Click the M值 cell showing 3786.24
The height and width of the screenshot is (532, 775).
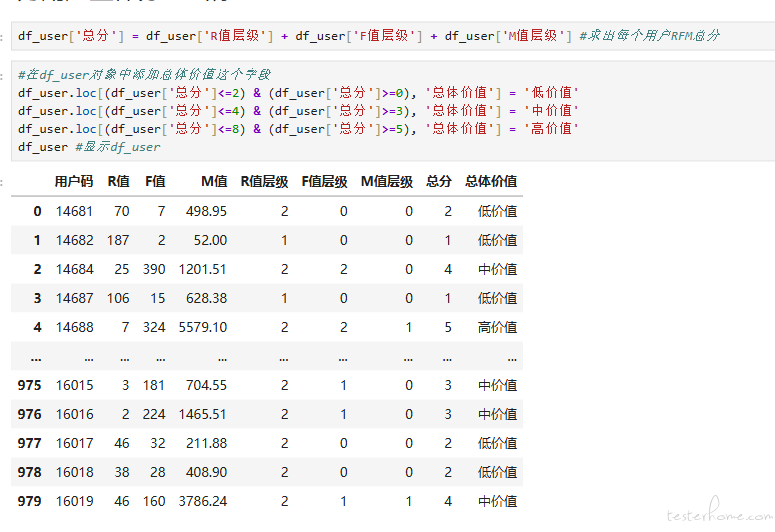[x=202, y=501]
